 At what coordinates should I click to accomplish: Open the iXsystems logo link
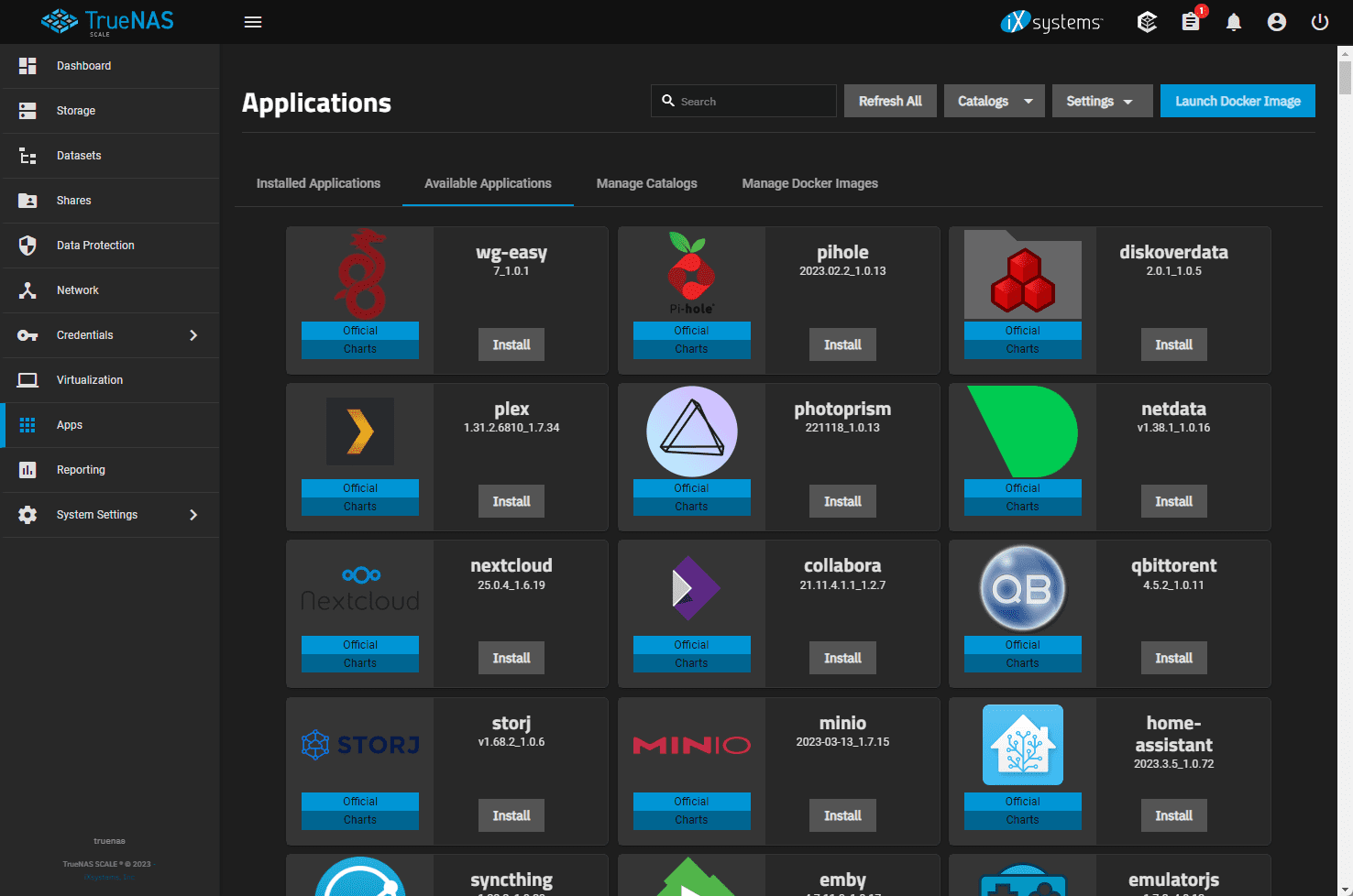click(x=1051, y=22)
